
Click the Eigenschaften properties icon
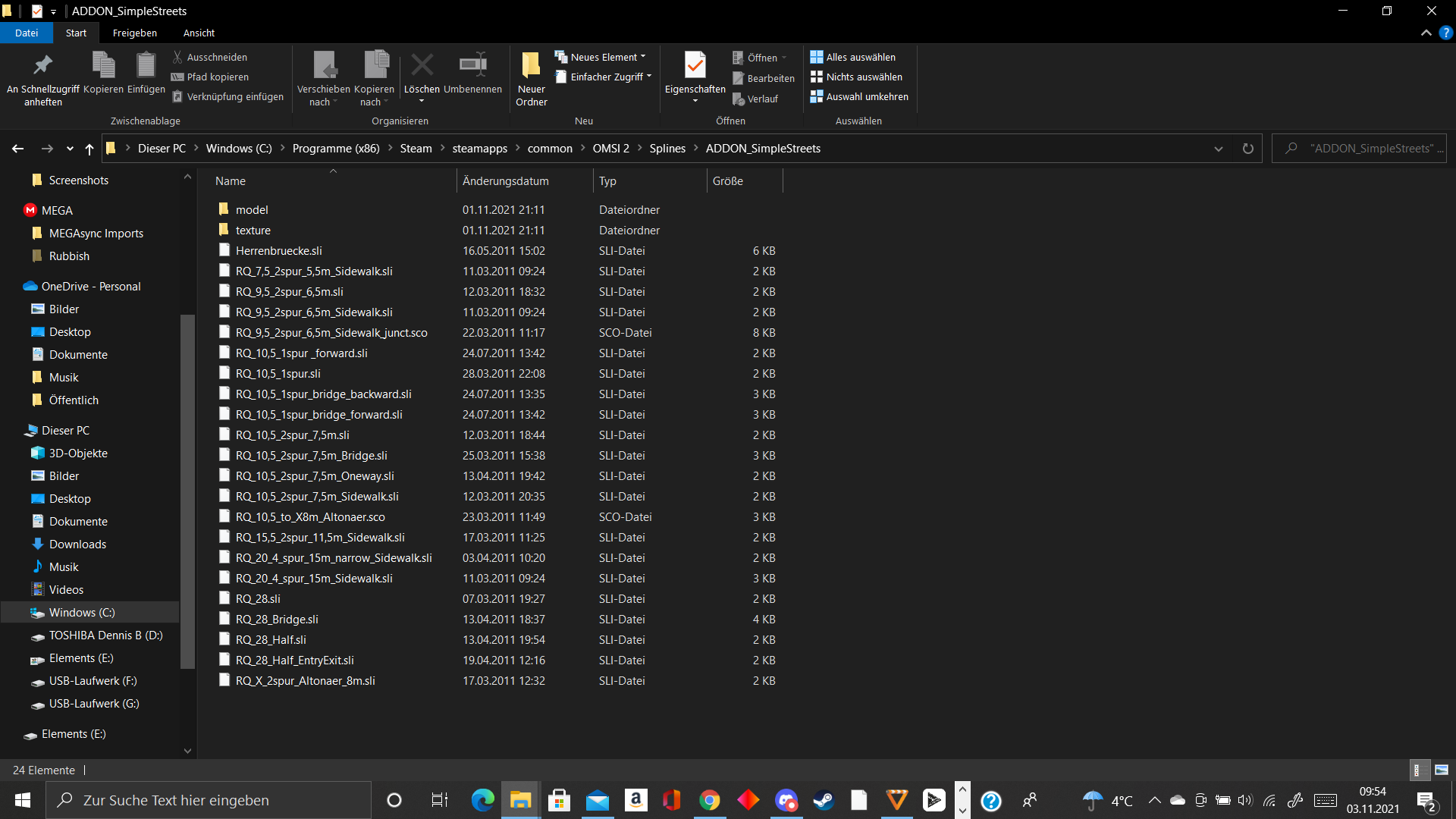(x=695, y=66)
